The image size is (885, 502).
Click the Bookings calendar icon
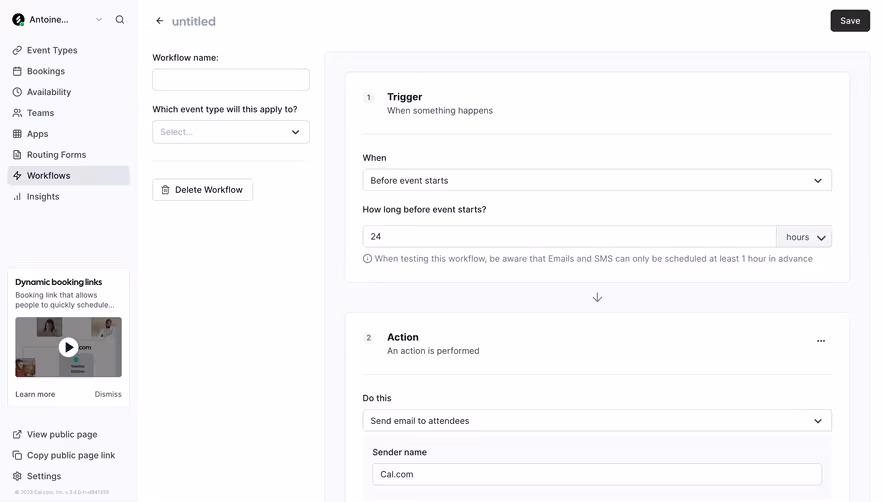[x=17, y=71]
